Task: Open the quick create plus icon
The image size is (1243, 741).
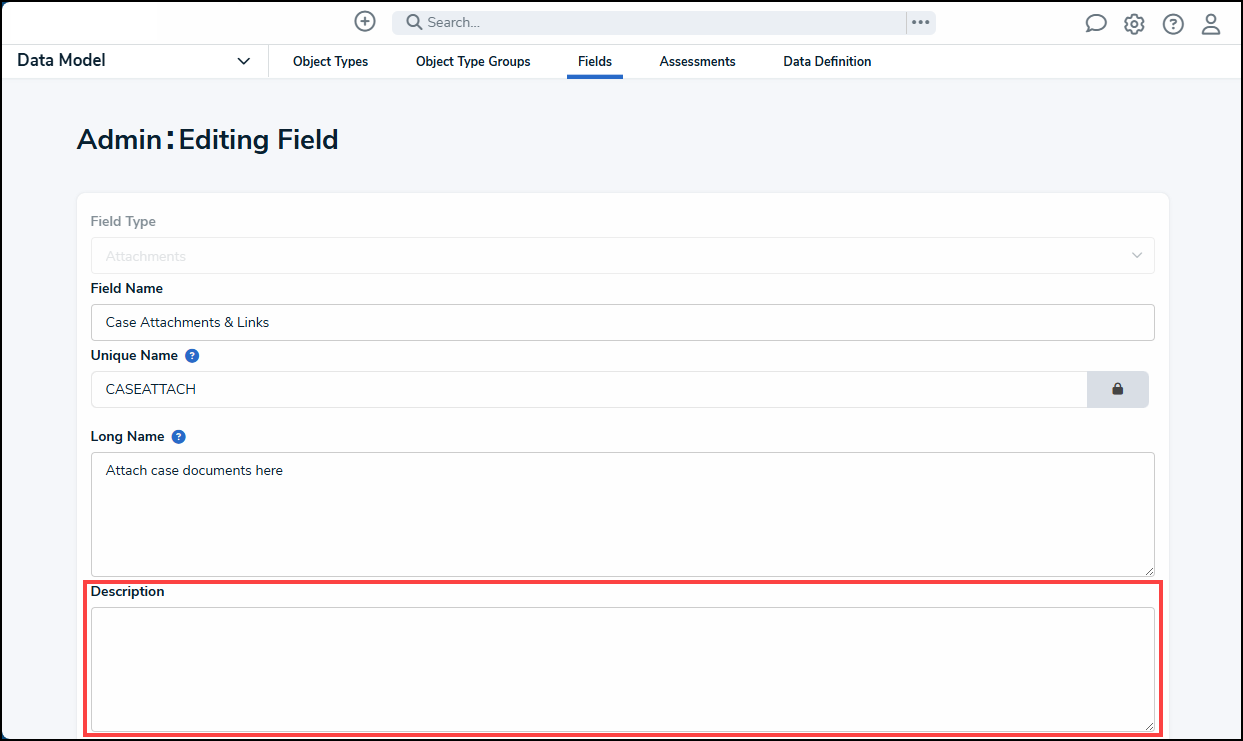Action: 364,20
